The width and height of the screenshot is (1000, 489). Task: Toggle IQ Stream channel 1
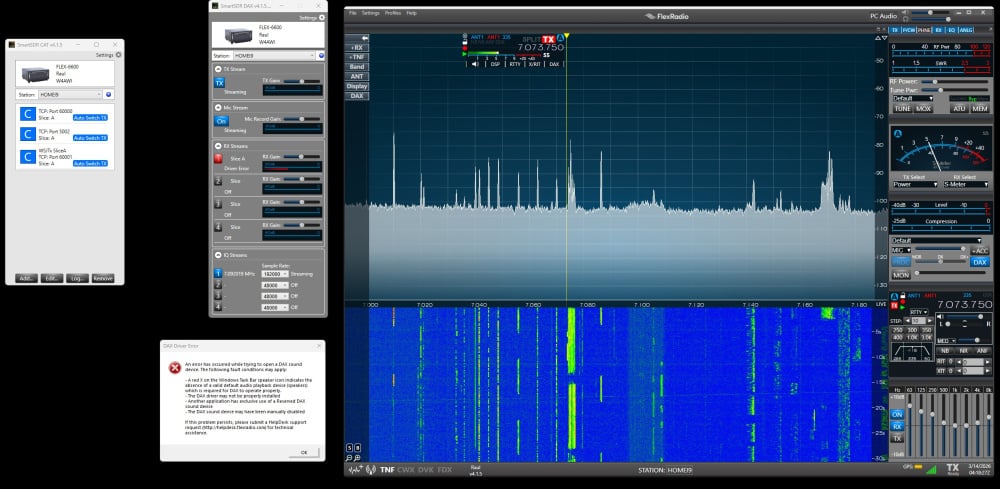(218, 274)
